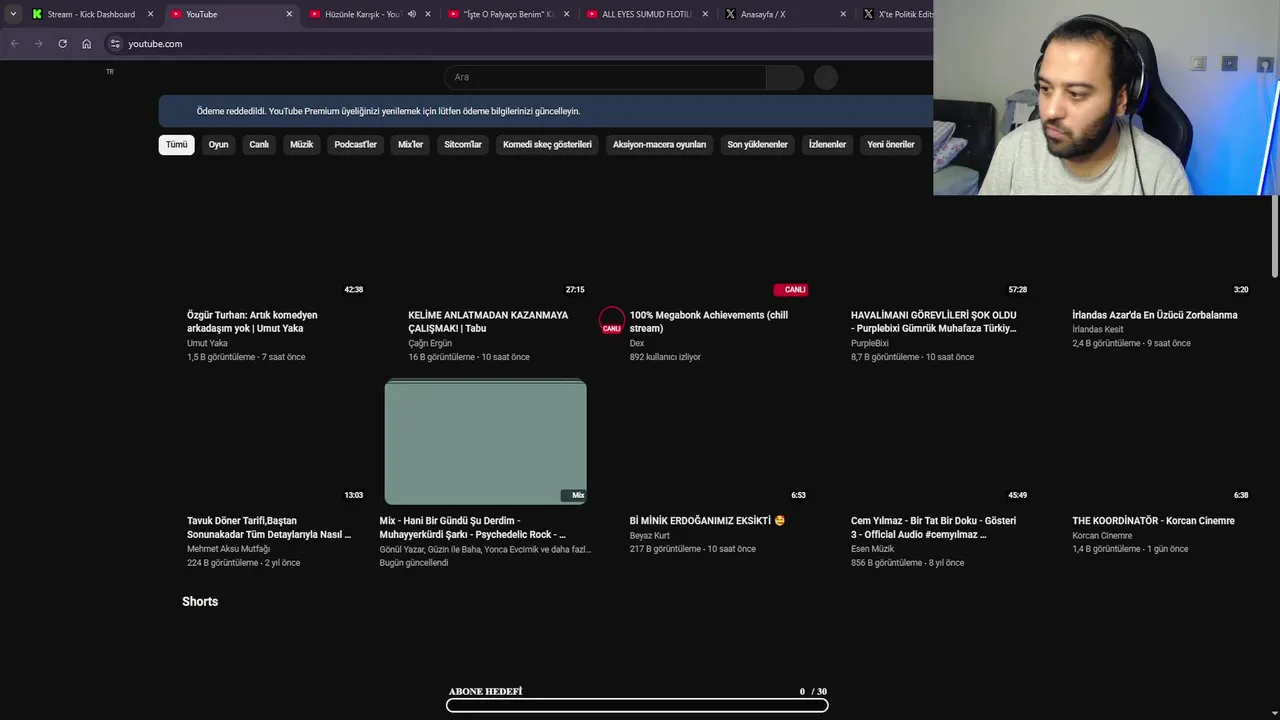
Task: Click the round voice search button
Action: [826, 77]
